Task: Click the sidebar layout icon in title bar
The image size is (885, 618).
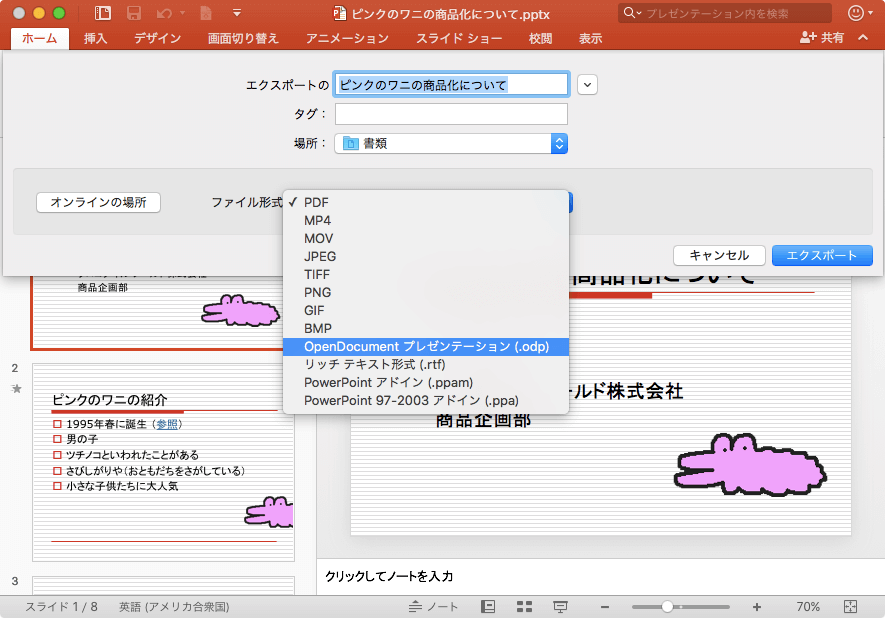Action: pos(102,13)
